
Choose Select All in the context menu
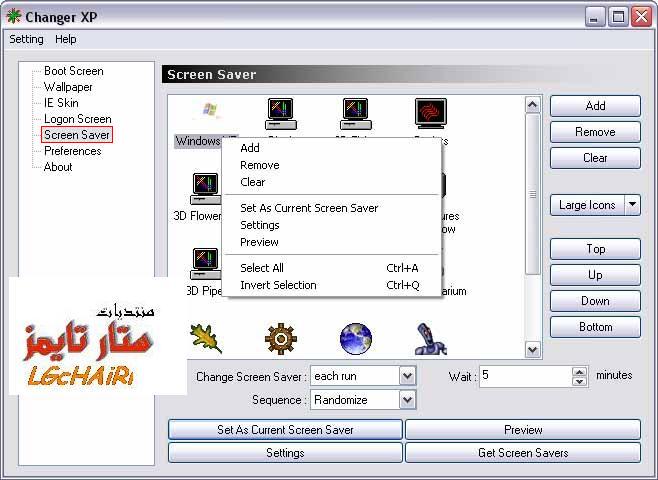coord(332,268)
